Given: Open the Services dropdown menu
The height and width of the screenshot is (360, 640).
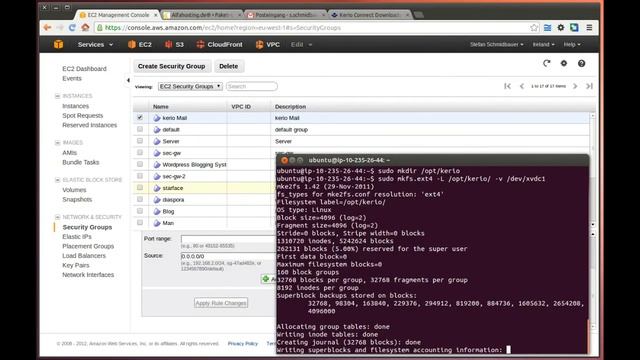Looking at the screenshot, I should tap(96, 44).
